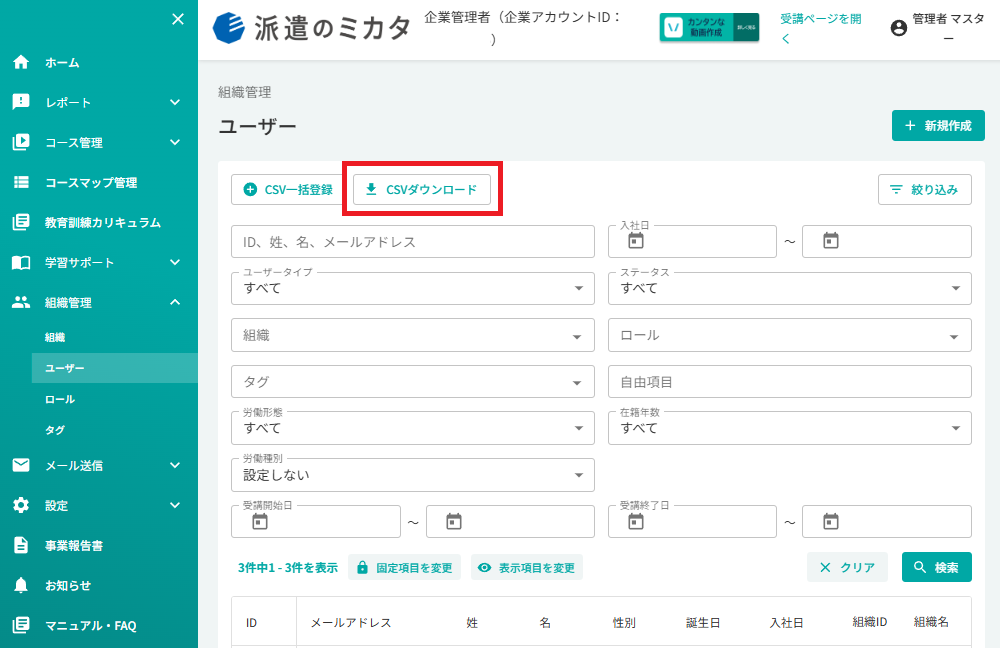Click the 絞り込み filter button
The image size is (1000, 648).
tap(925, 189)
